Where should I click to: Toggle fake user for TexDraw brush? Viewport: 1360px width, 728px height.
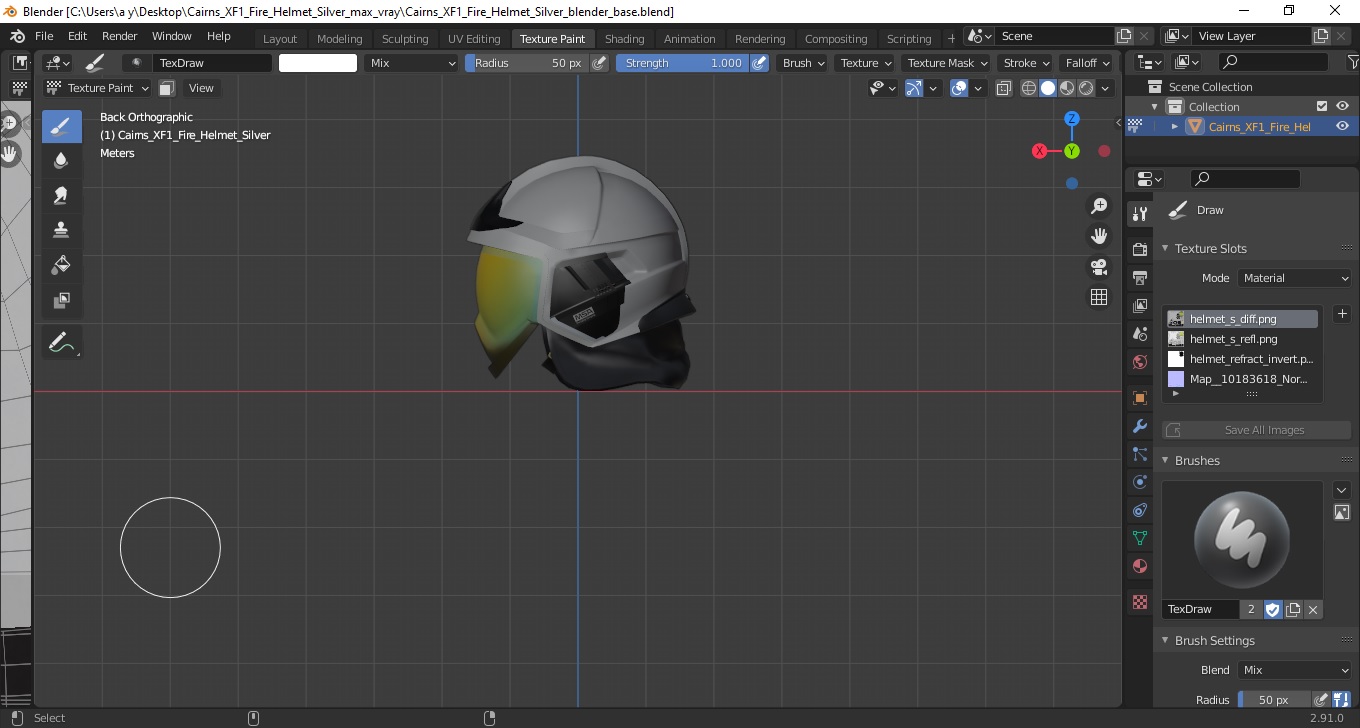pyautogui.click(x=1272, y=609)
